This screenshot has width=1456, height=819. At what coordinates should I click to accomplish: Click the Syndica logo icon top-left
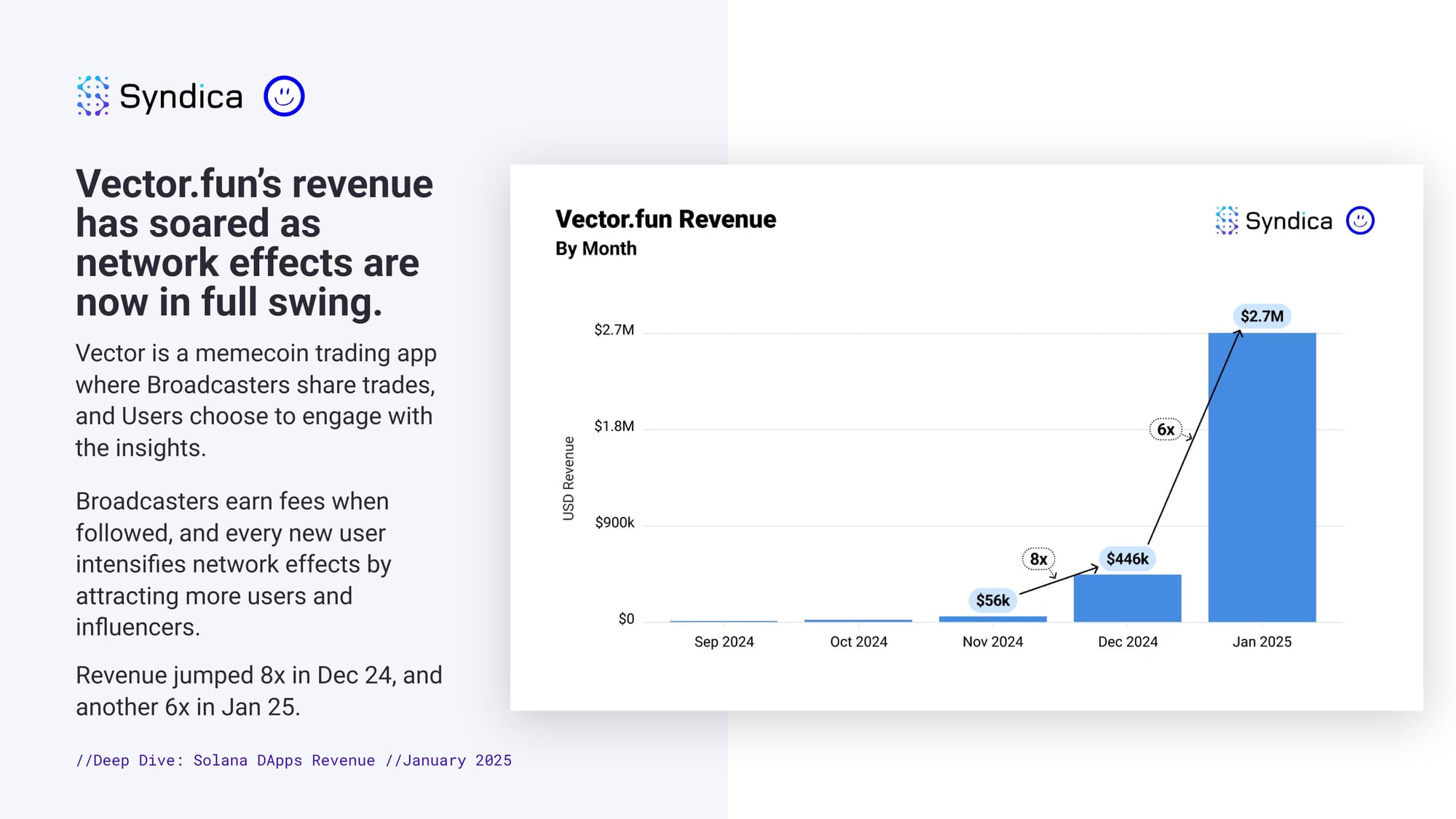[93, 96]
